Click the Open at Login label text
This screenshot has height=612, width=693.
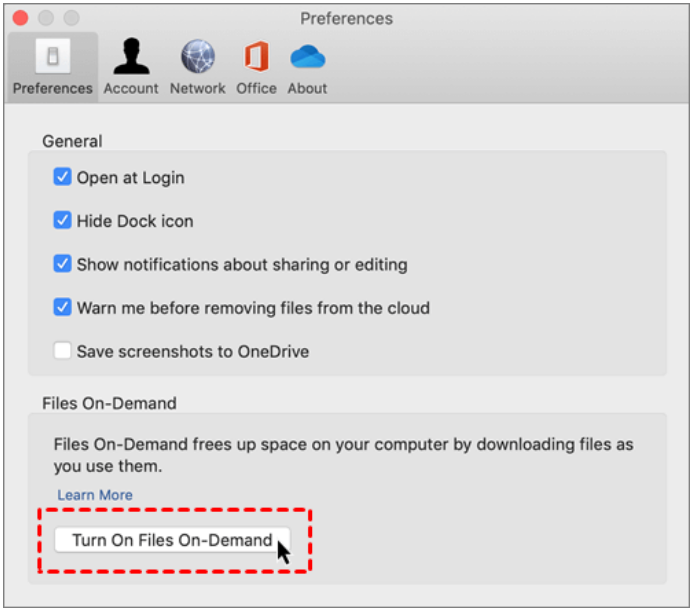pos(131,178)
